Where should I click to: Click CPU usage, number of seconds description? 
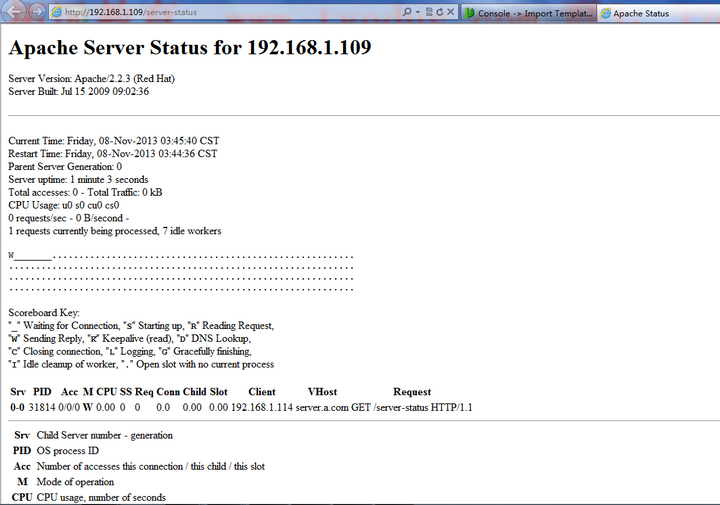pyautogui.click(x=101, y=497)
